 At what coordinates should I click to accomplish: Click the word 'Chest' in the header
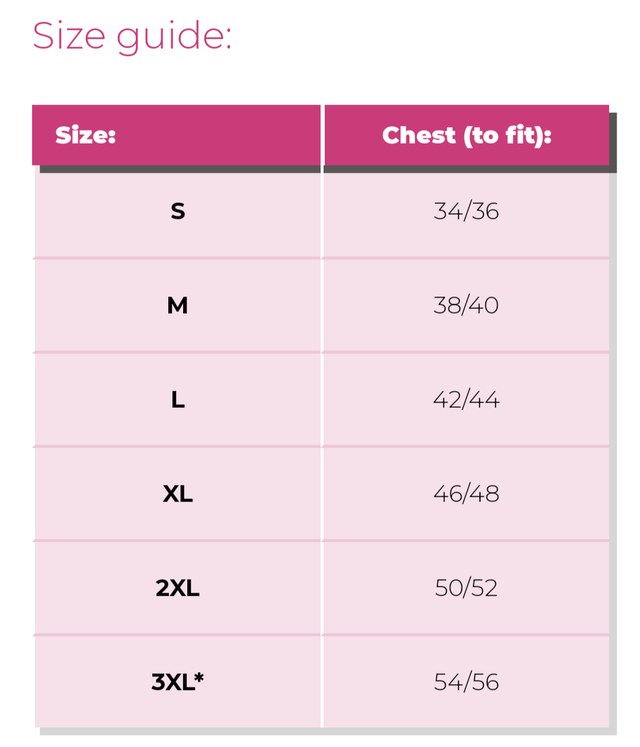418,135
